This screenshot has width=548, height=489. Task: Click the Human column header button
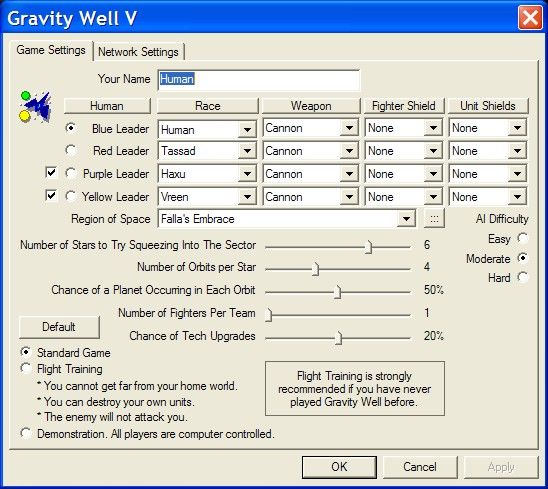click(x=107, y=106)
